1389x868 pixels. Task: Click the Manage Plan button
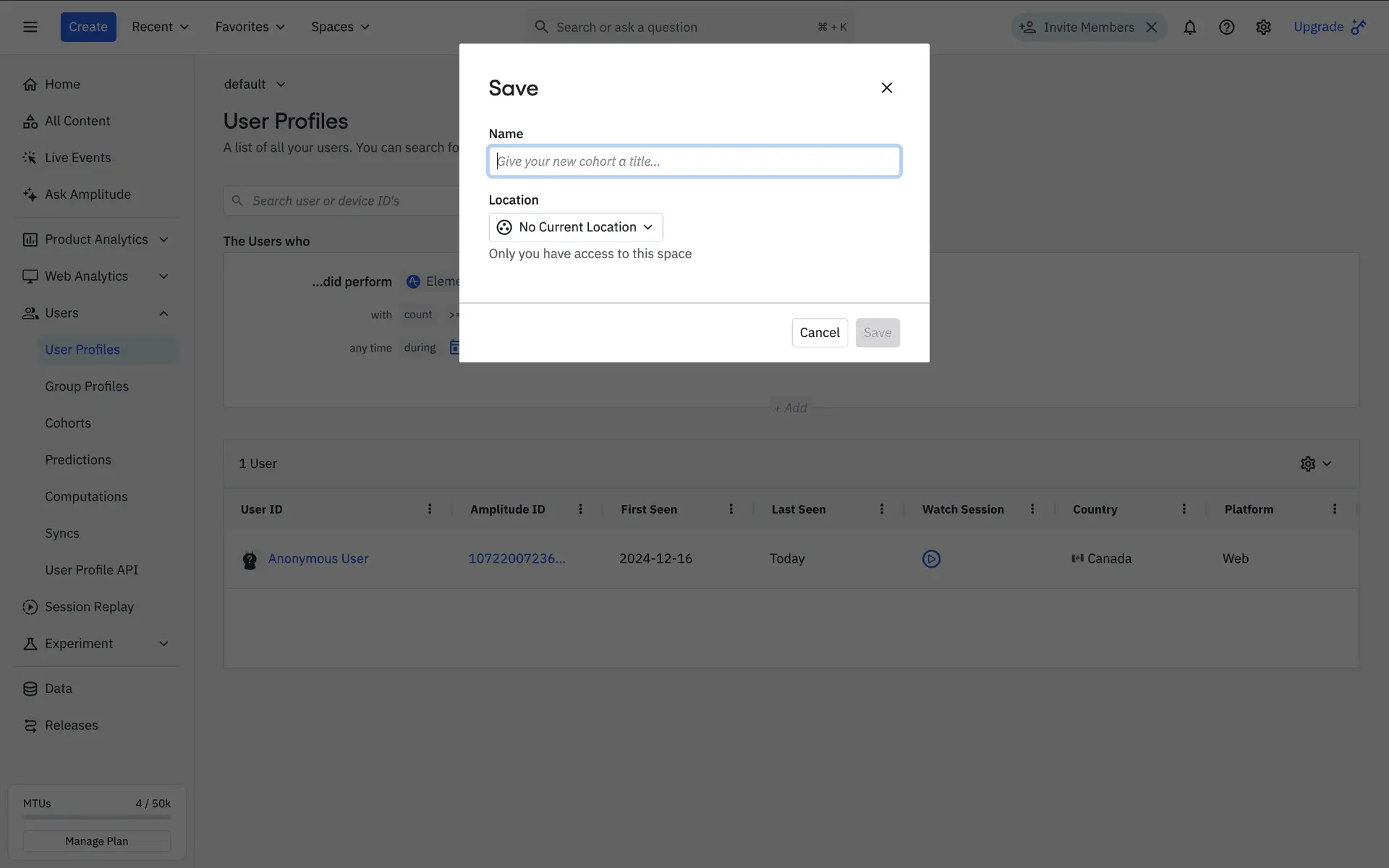(96, 841)
